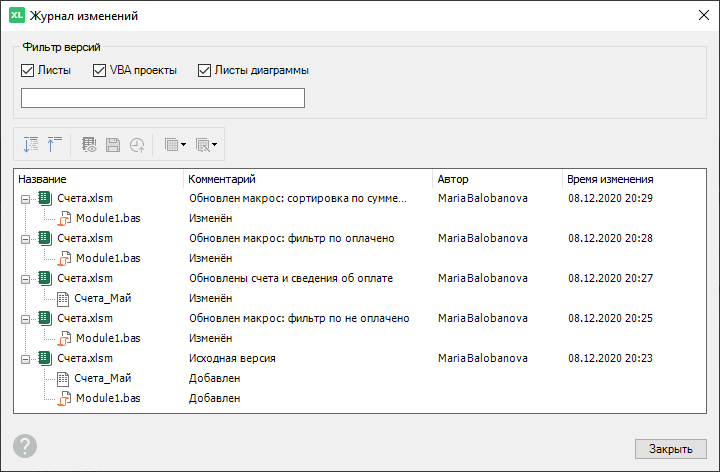This screenshot has width=720, height=472.
Task: Click the Save version (floppy disk) icon
Action: [x=113, y=144]
